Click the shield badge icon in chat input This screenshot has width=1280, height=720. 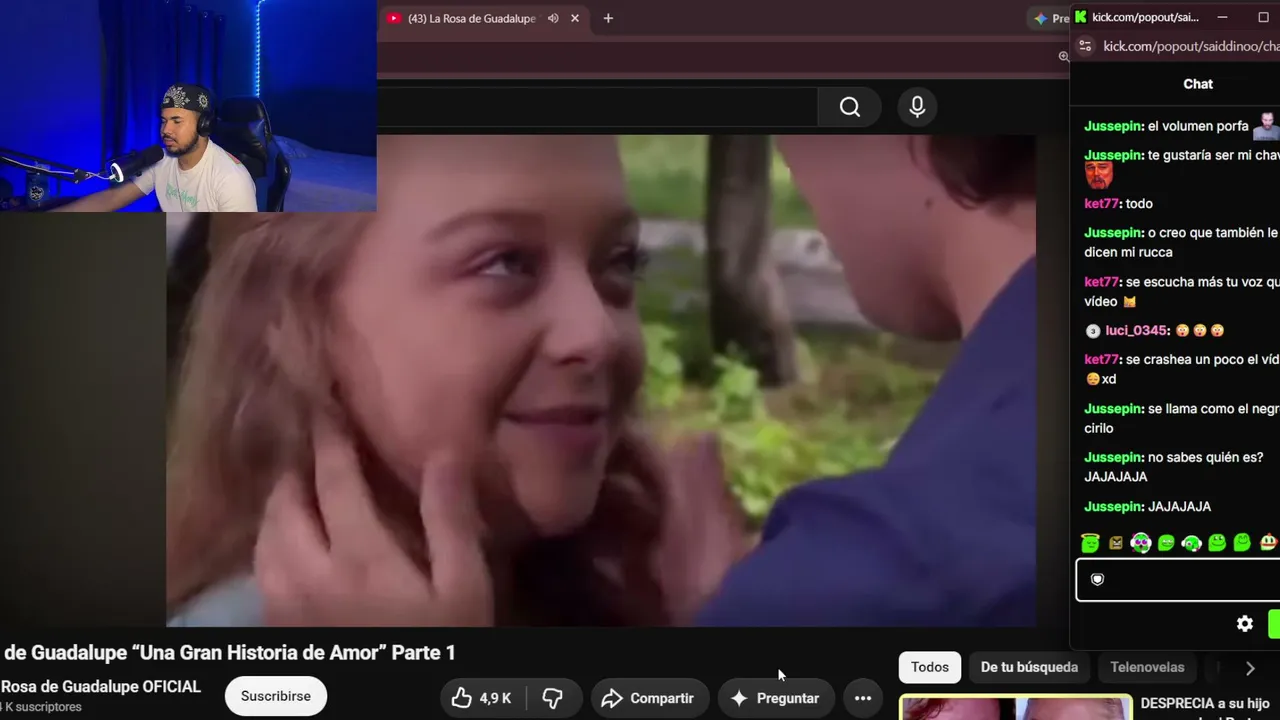tap(1097, 580)
